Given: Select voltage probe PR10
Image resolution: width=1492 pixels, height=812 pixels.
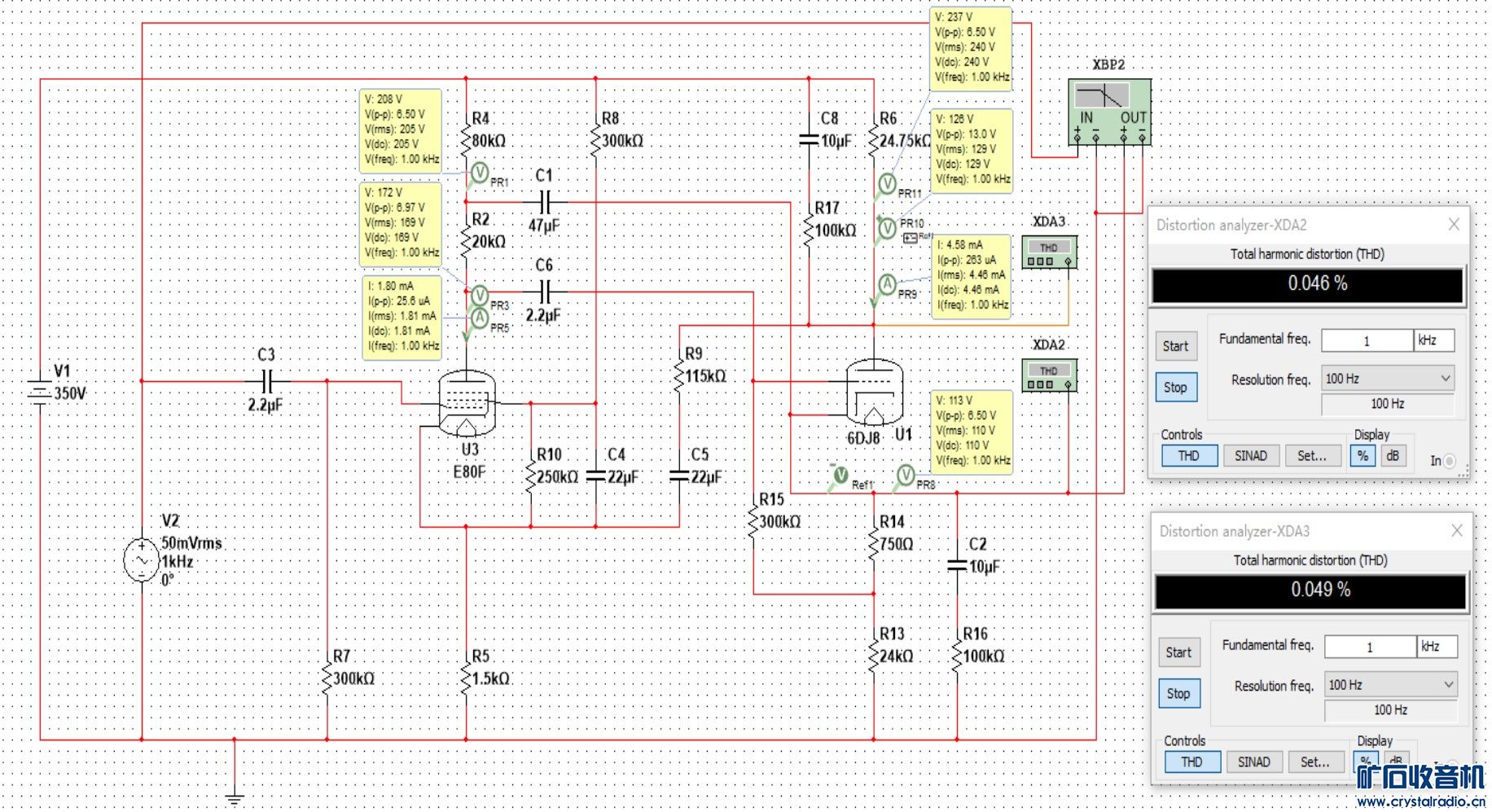Looking at the screenshot, I should tap(887, 229).
